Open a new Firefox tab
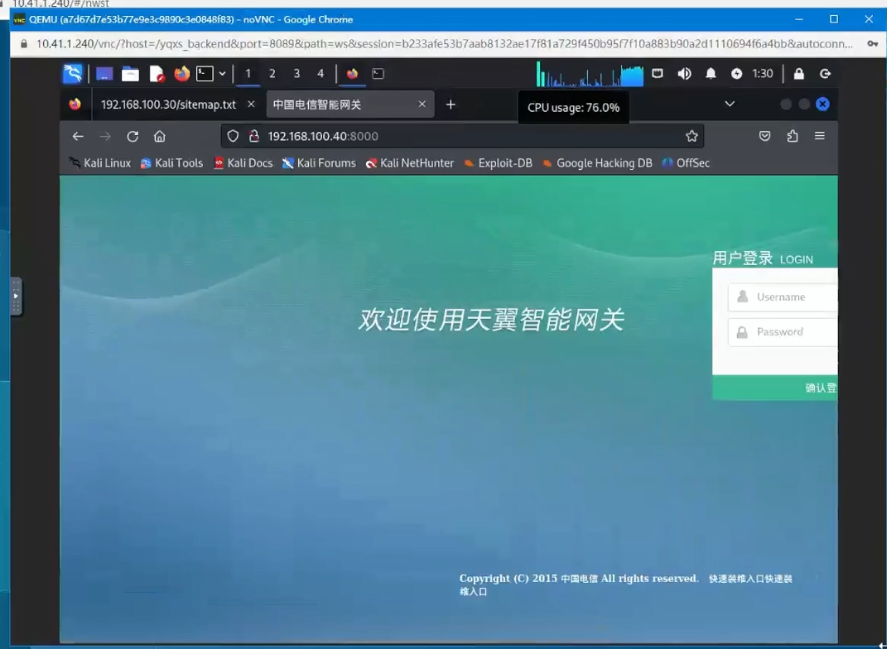The width and height of the screenshot is (887, 649). pos(451,105)
